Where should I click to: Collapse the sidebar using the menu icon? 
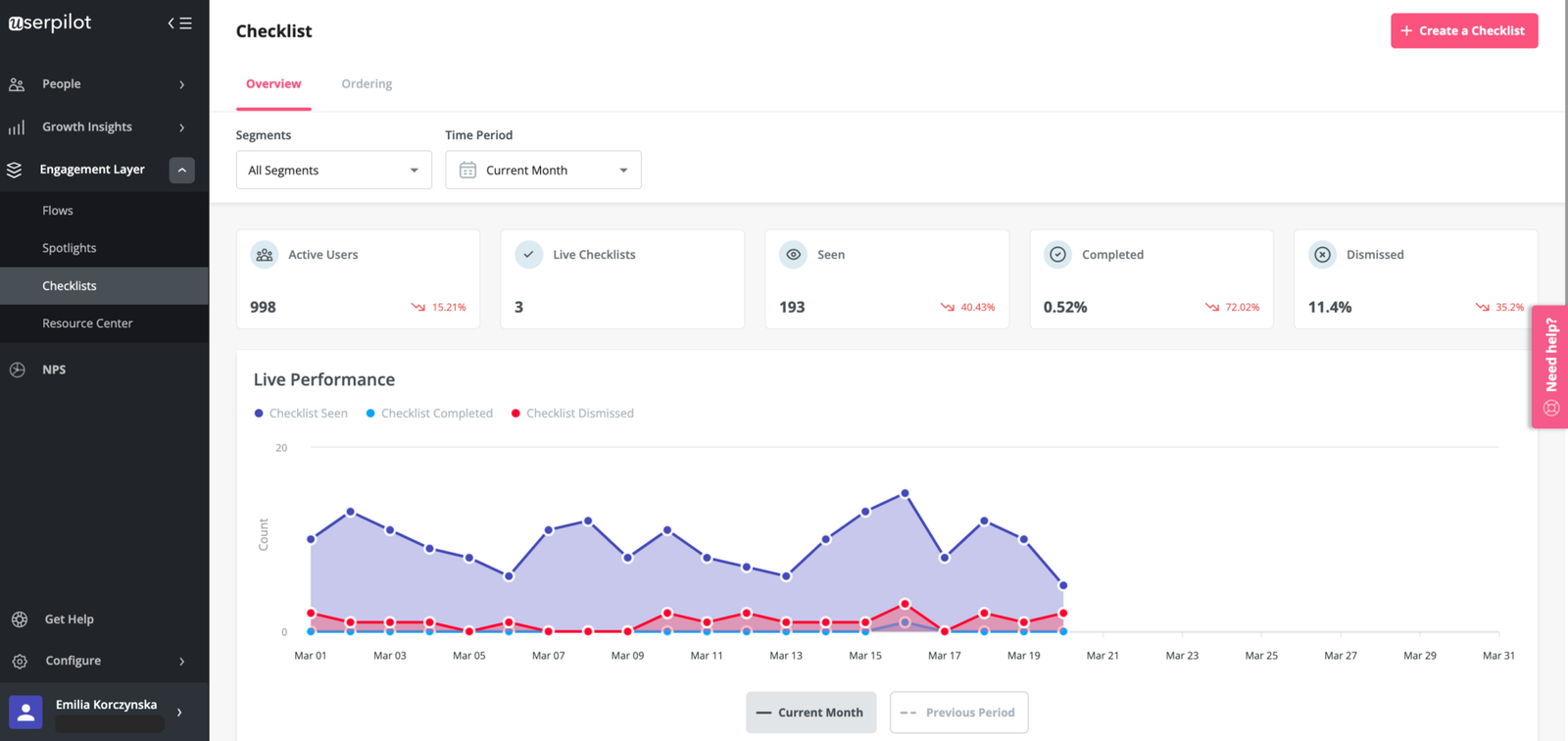pos(179,23)
